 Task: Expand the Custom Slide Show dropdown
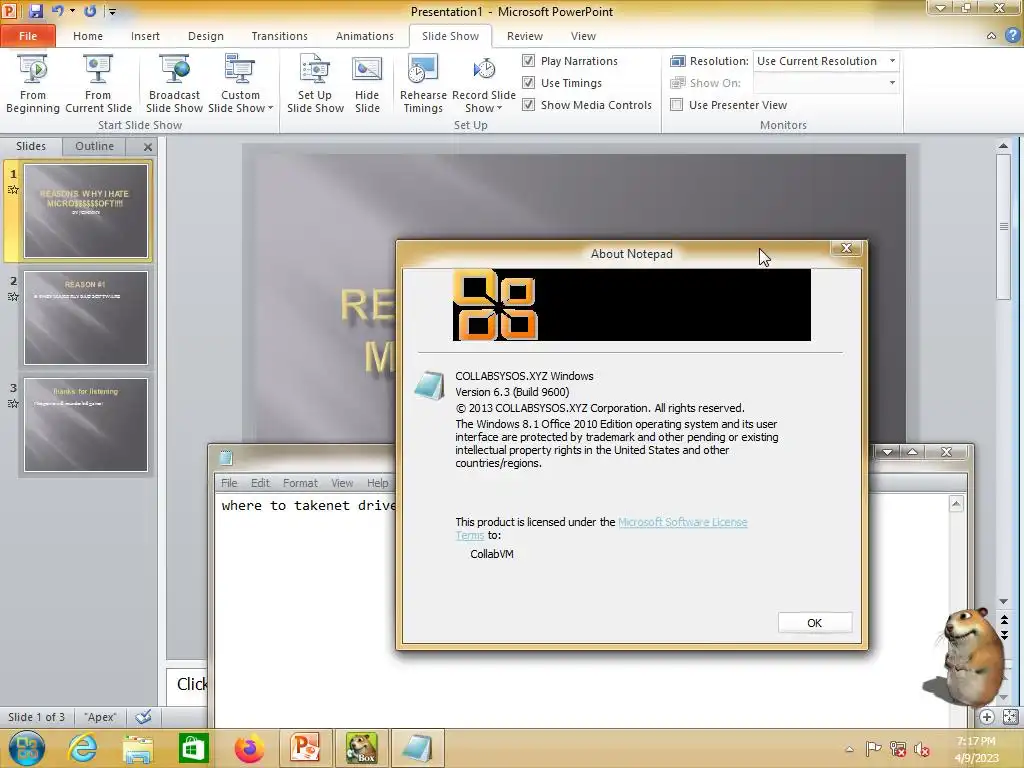(270, 108)
